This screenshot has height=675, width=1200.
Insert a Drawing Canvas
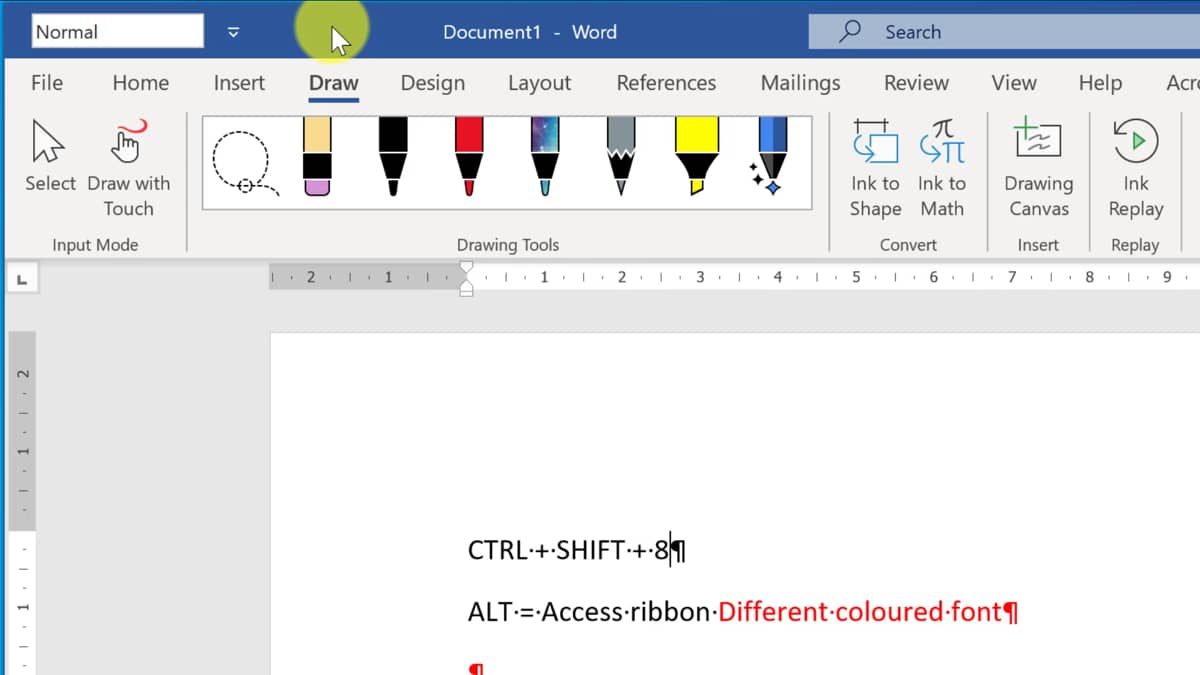pos(1038,170)
